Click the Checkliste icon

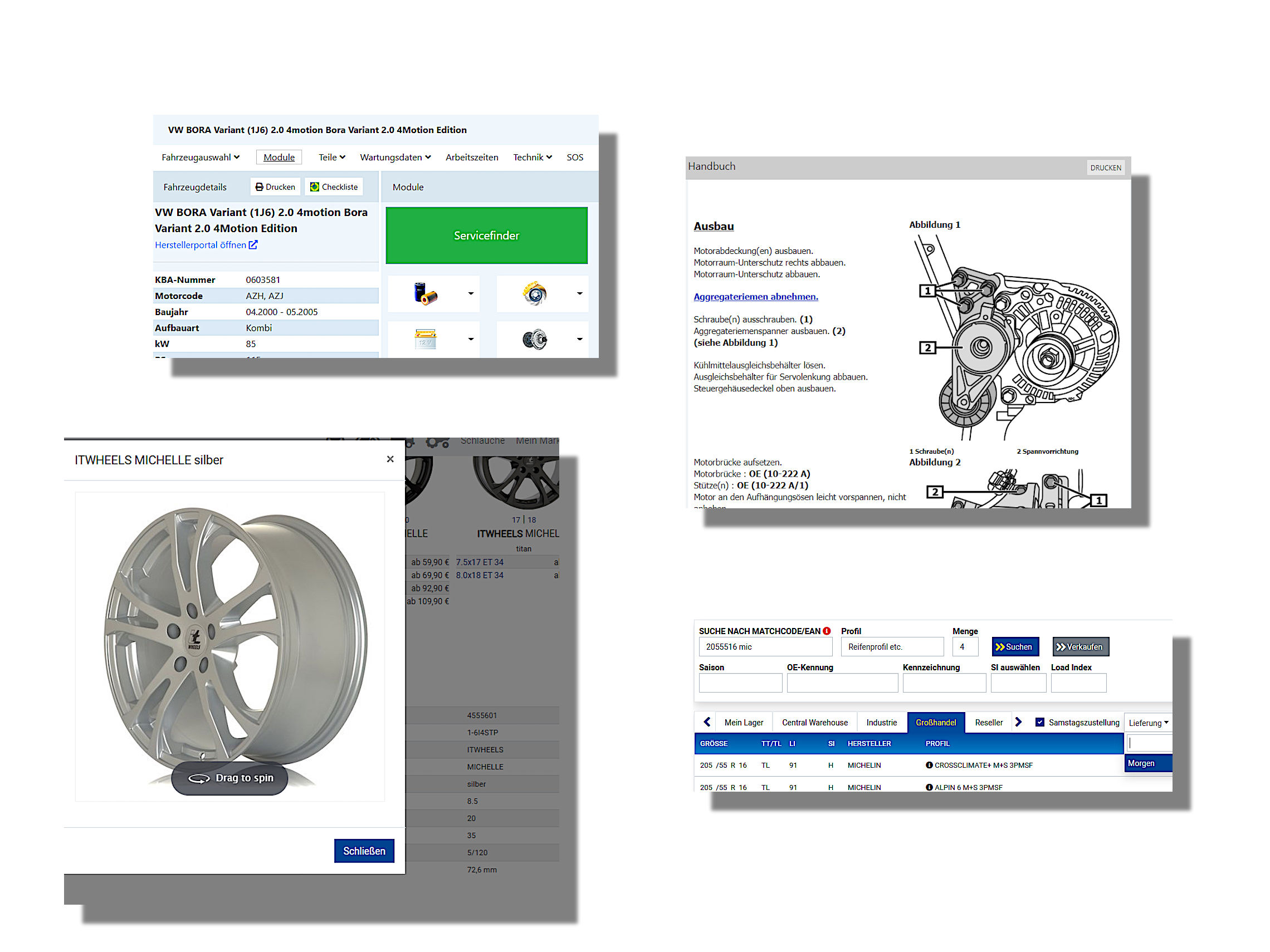point(315,187)
